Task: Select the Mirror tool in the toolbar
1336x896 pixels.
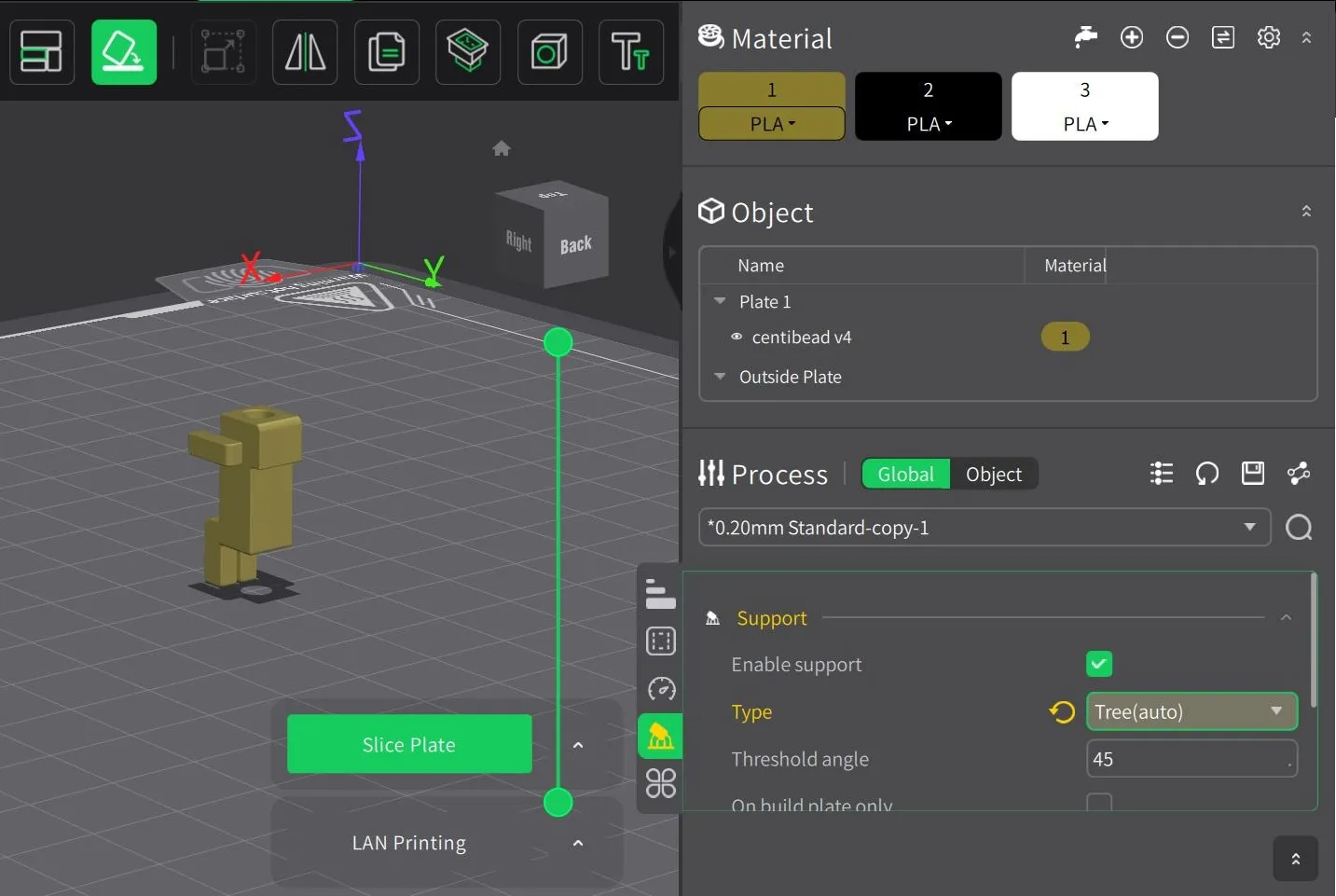Action: pos(305,52)
